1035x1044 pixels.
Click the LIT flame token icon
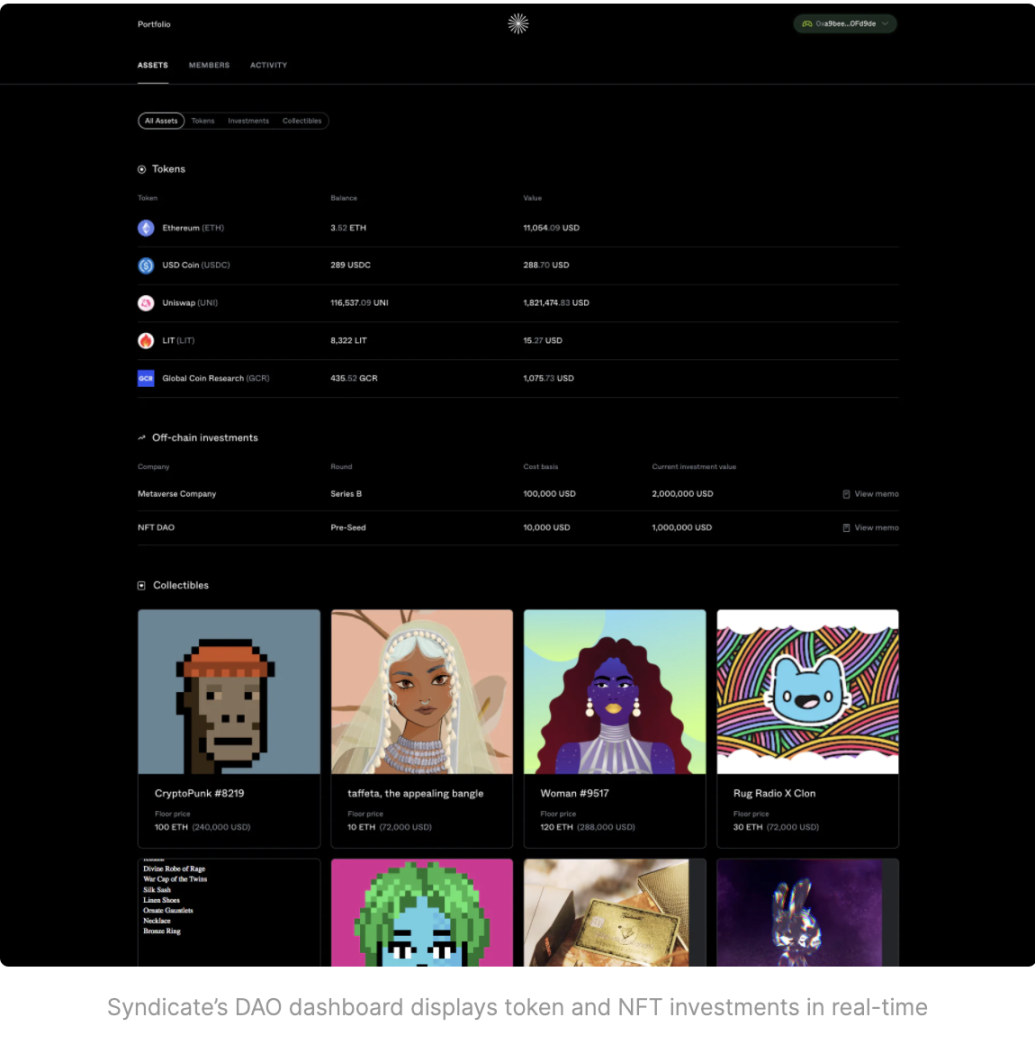[146, 340]
